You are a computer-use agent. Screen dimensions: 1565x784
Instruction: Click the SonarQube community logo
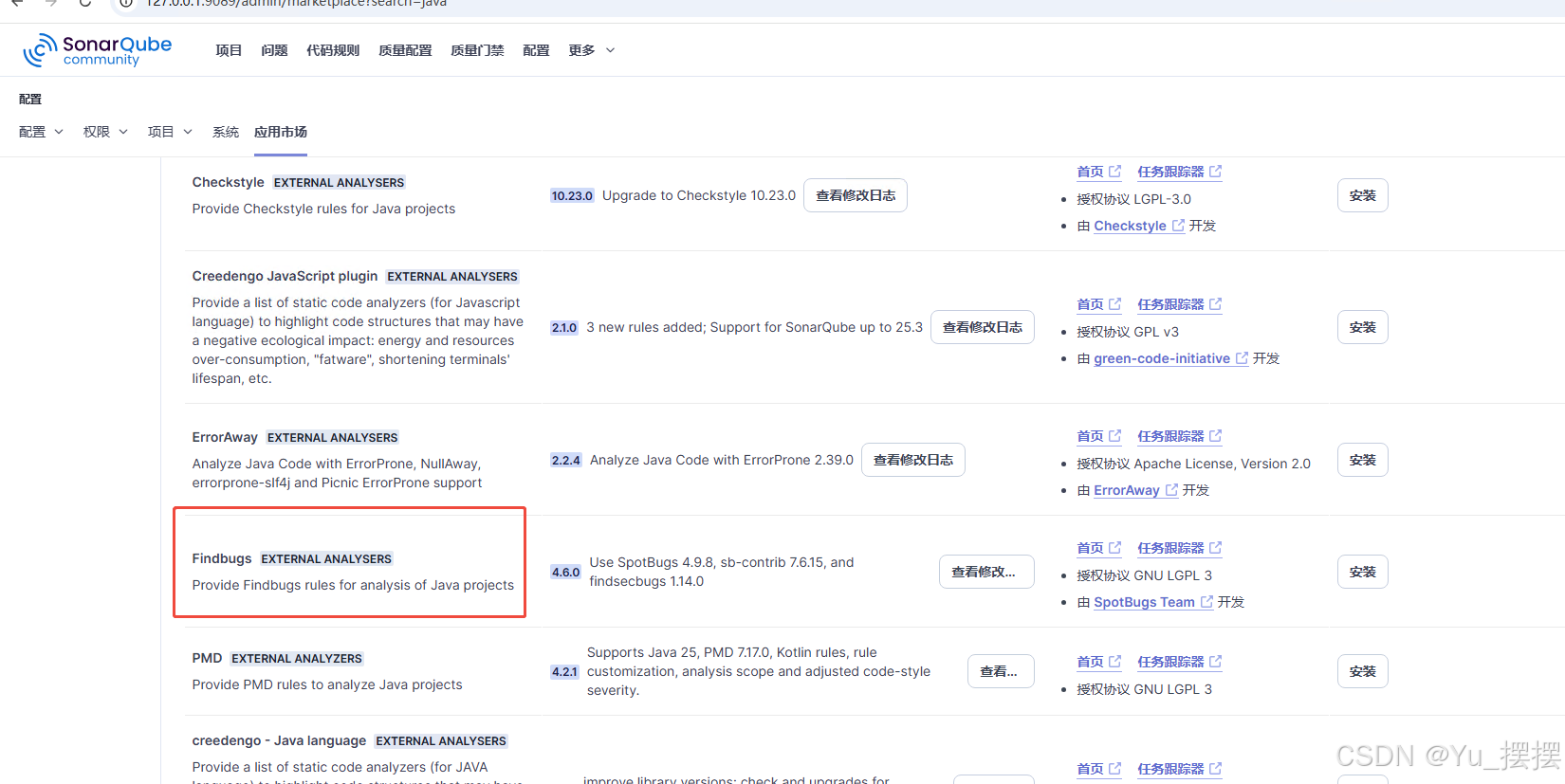97,50
